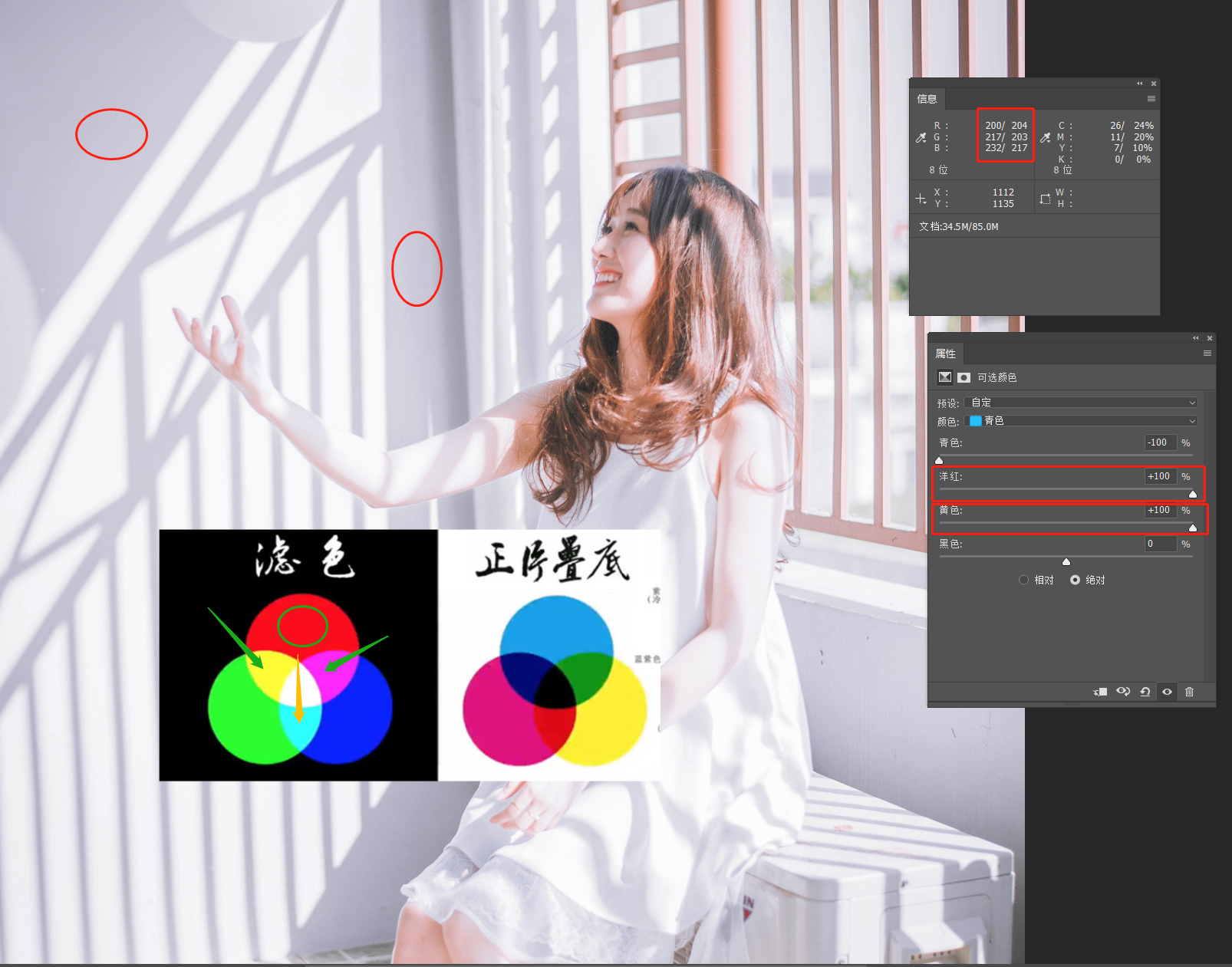Screen dimensions: 1232x967
Task: Select the 相对 (Relative) radio button
Action: (x=1023, y=580)
